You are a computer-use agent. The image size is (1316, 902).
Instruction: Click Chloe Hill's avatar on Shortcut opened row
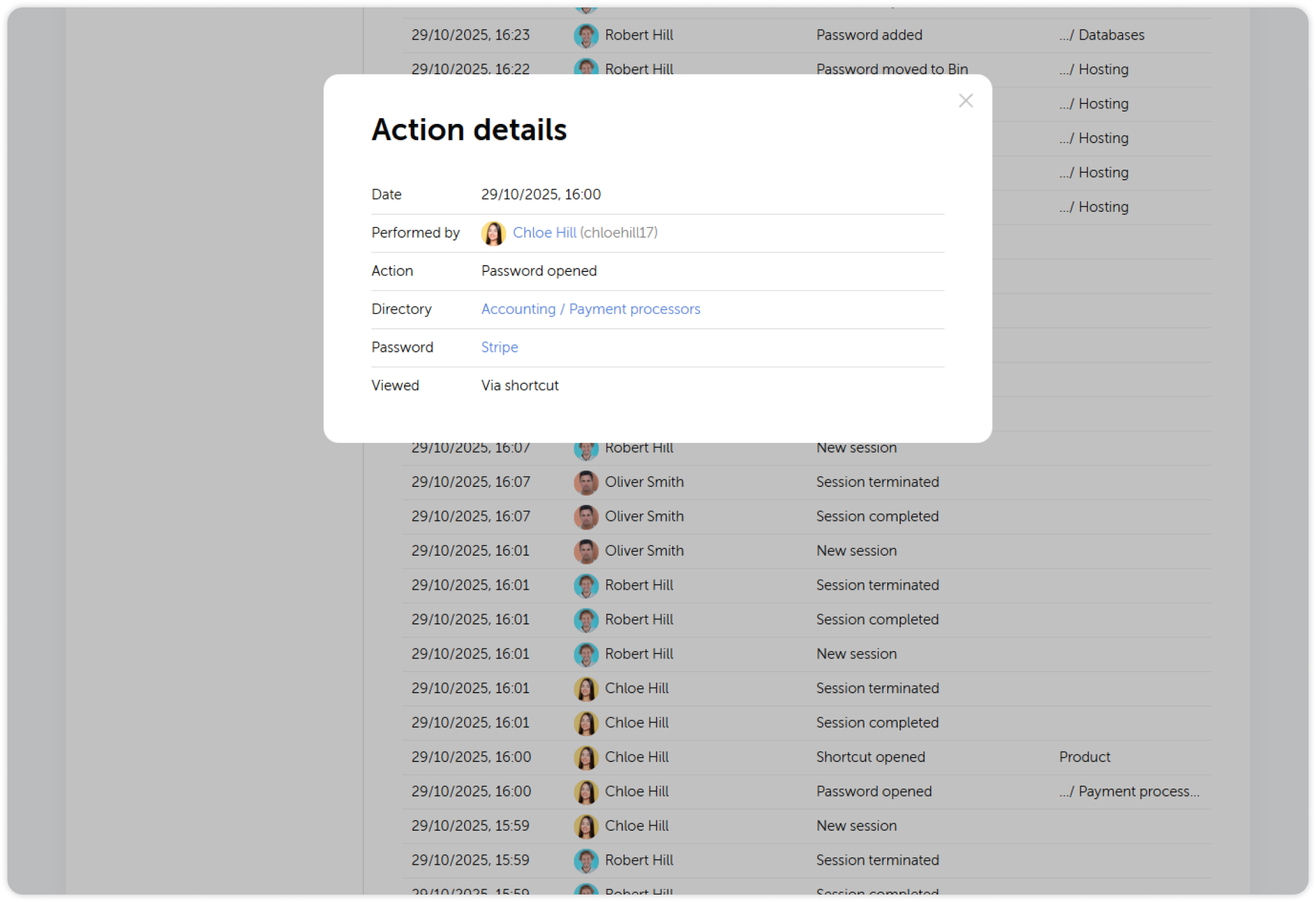[x=585, y=757]
